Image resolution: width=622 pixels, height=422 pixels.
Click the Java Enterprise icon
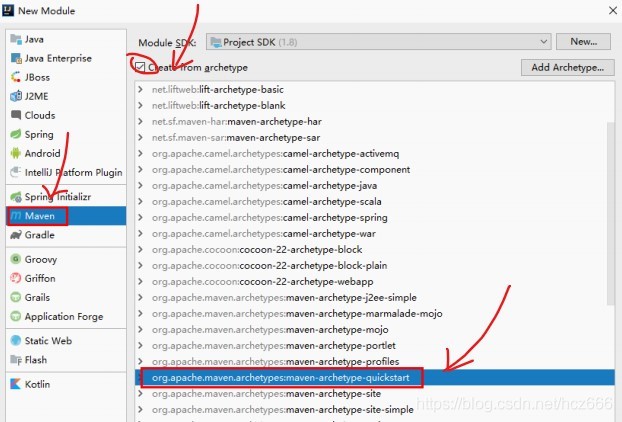16,58
